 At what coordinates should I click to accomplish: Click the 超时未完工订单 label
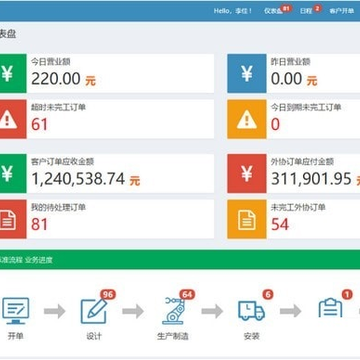pyautogui.click(x=59, y=107)
